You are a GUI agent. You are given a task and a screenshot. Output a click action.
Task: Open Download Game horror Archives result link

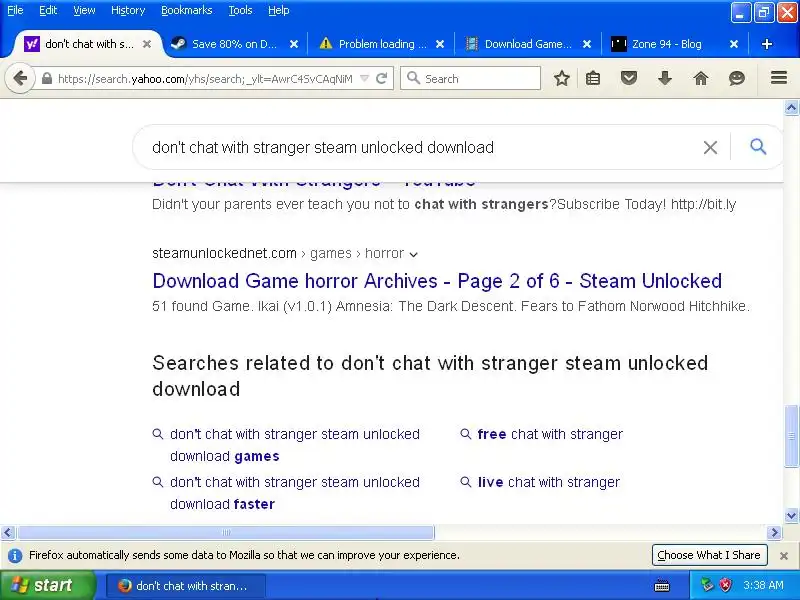(x=437, y=281)
